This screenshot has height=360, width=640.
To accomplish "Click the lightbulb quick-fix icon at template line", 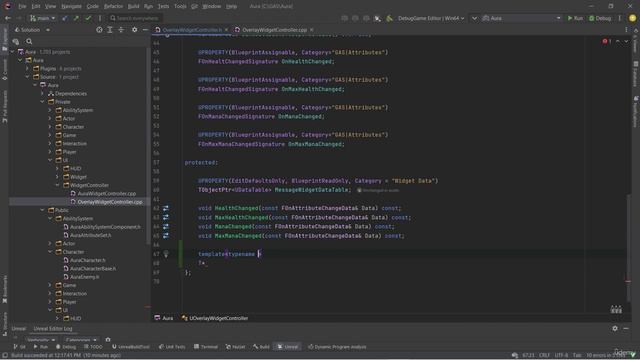I will [x=166, y=254].
